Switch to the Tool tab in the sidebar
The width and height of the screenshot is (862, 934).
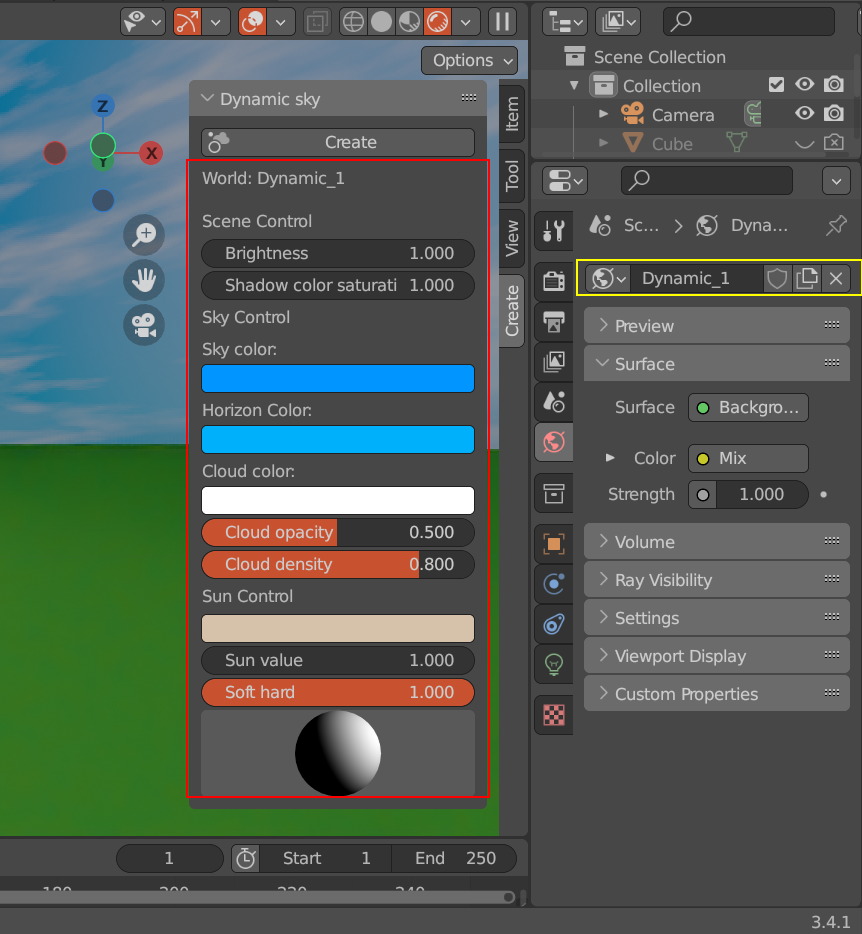[x=511, y=177]
